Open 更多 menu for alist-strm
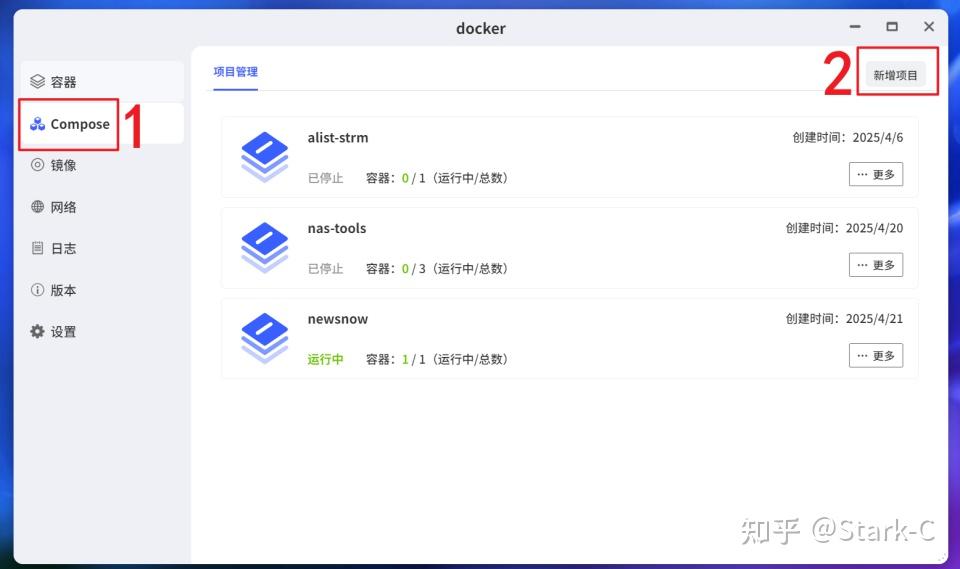Viewport: 960px width, 569px height. point(876,174)
